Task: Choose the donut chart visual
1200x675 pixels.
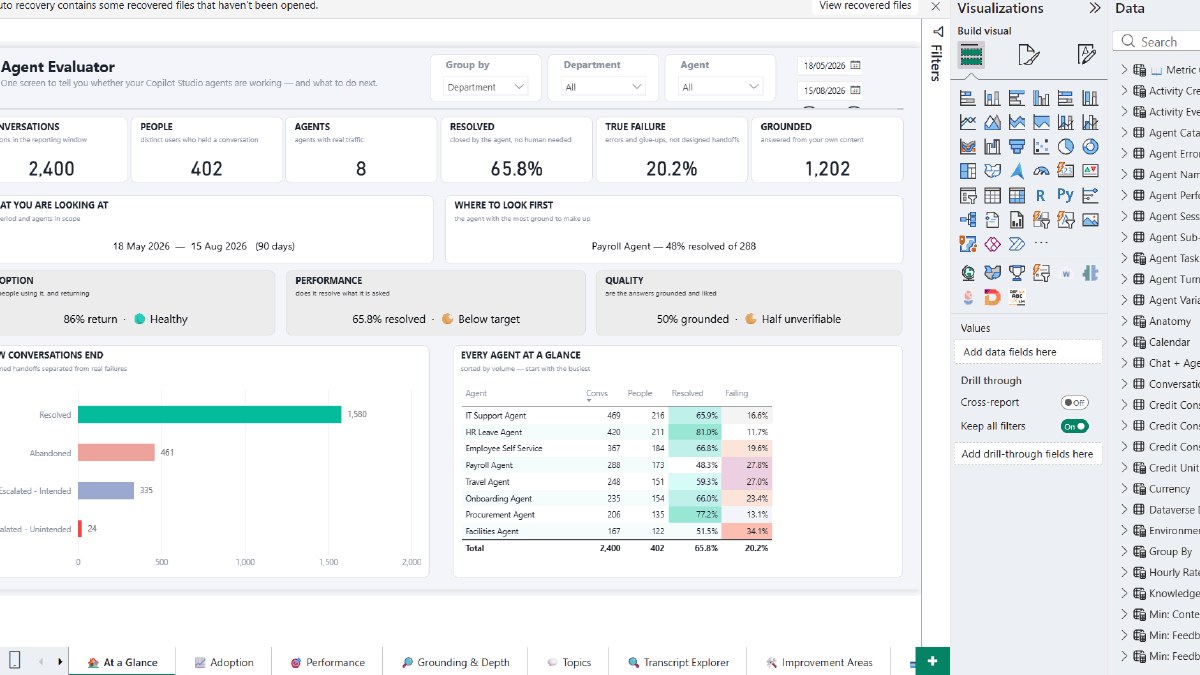Action: pyautogui.click(x=1090, y=146)
